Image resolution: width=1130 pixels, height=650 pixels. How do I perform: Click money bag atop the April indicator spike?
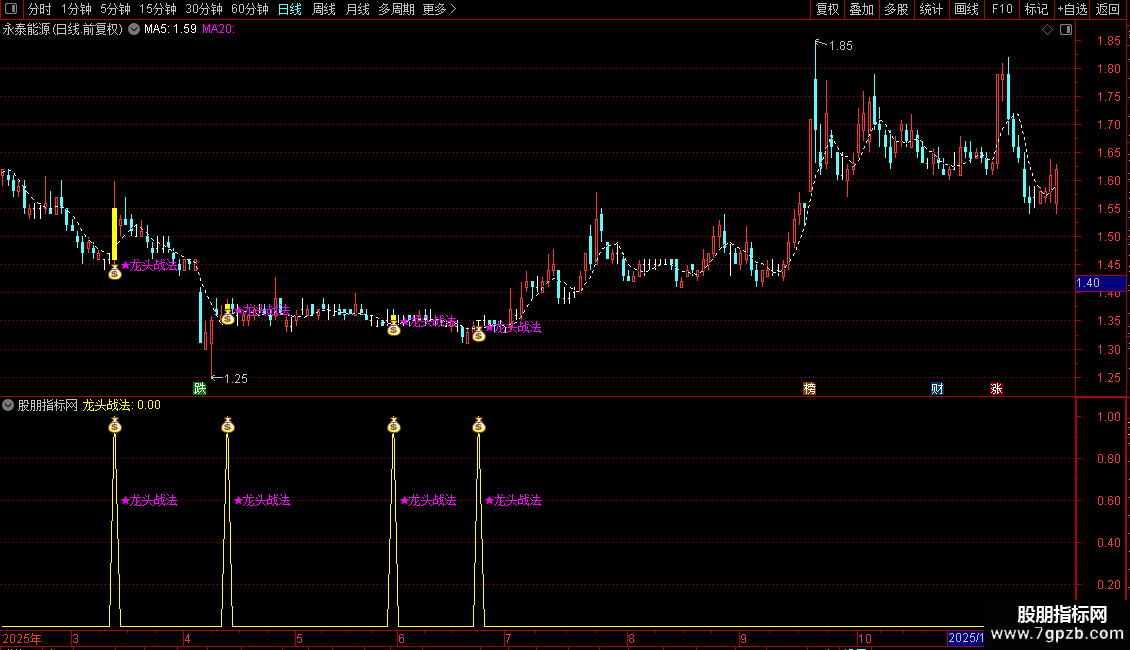[x=228, y=424]
